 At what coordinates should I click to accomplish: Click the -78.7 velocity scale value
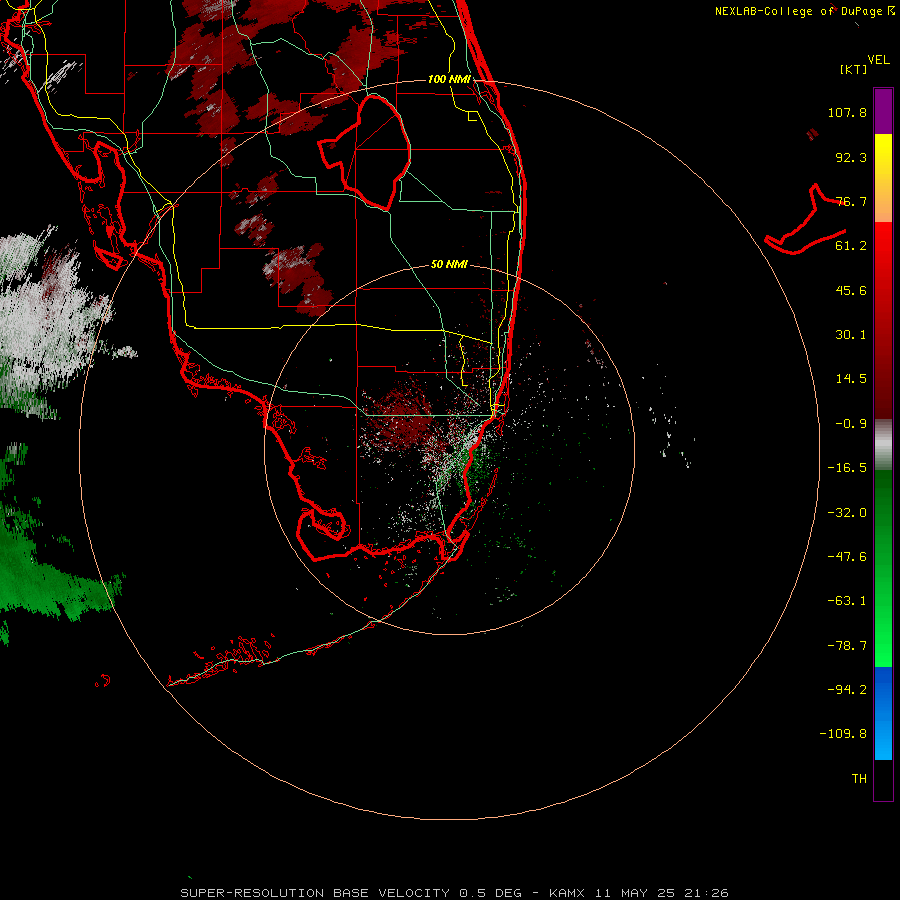pos(847,646)
